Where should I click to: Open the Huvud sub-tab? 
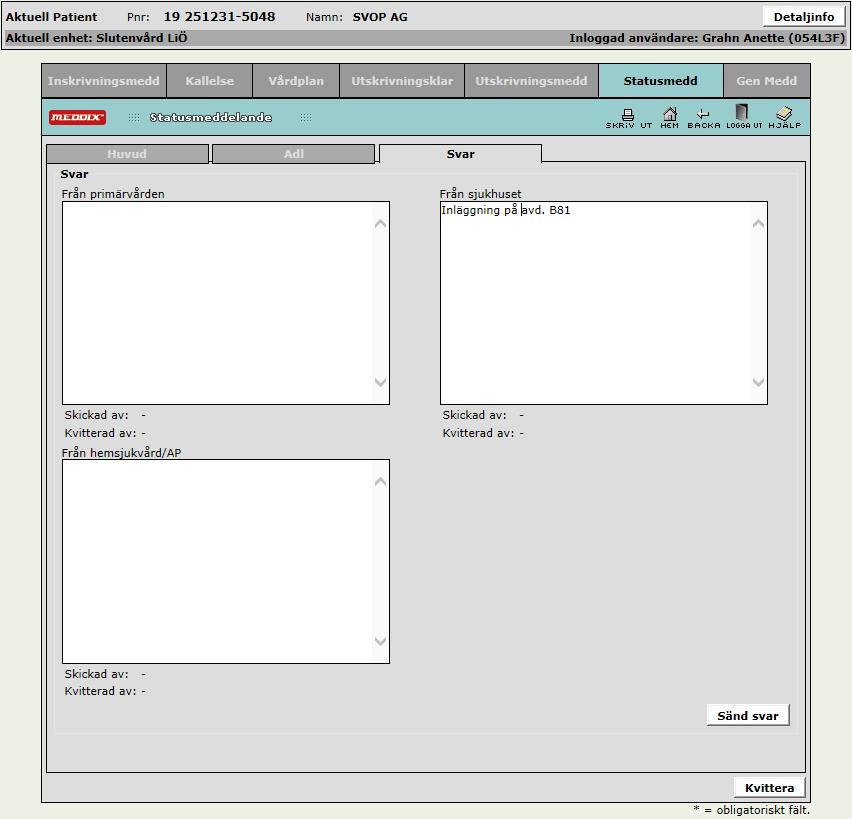(127, 154)
